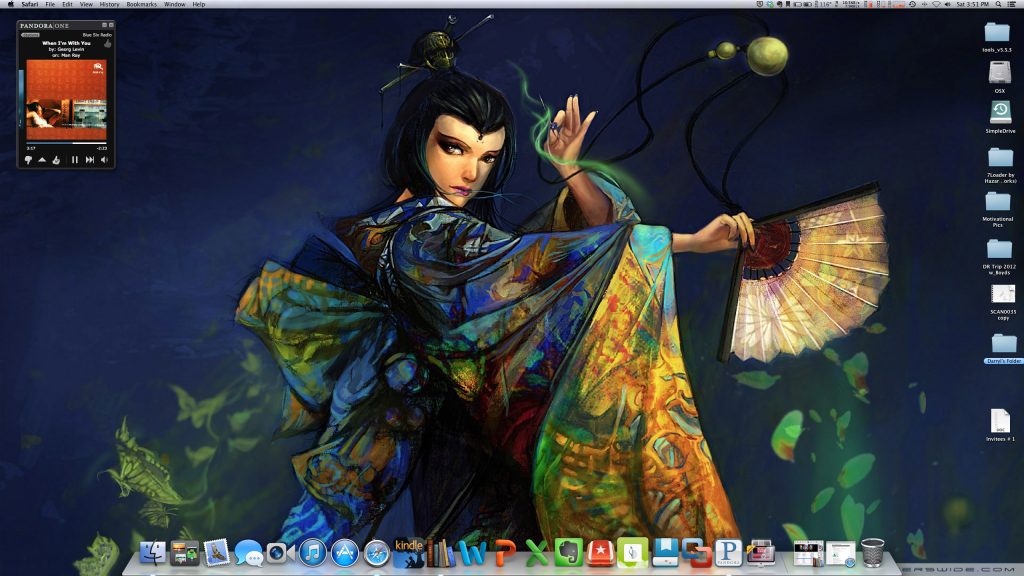Open Evernote from the Dock
1024x576 pixels.
point(569,553)
